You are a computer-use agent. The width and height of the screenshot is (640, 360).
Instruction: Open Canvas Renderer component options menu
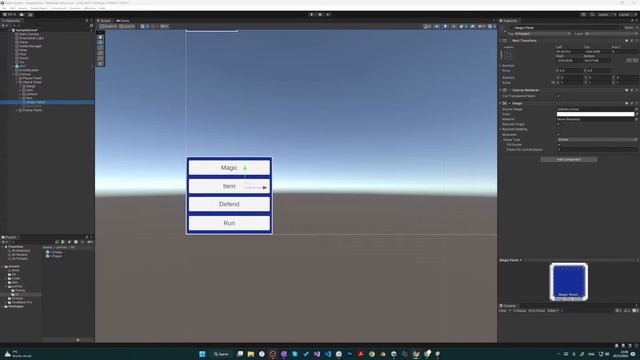[636, 90]
